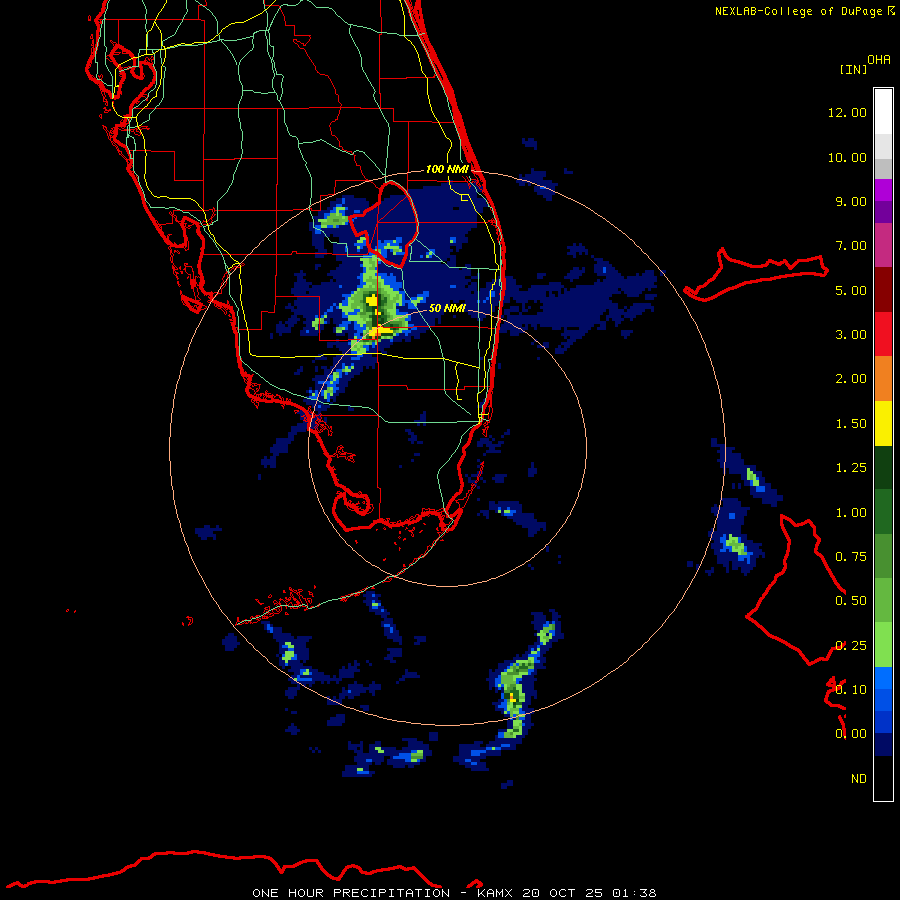Select the 1.25 legend value
This screenshot has height=900, width=900.
[851, 468]
